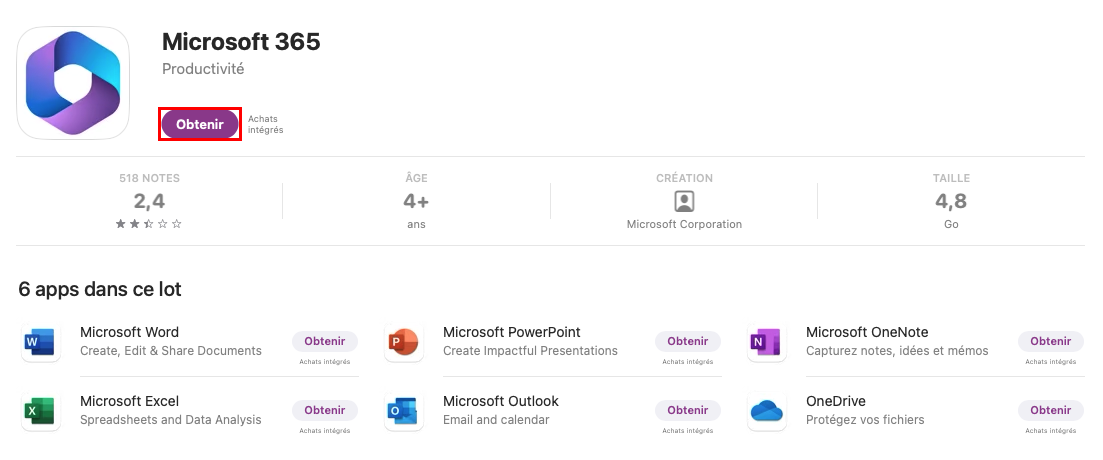Select the Microsoft Word title text

pyautogui.click(x=129, y=332)
